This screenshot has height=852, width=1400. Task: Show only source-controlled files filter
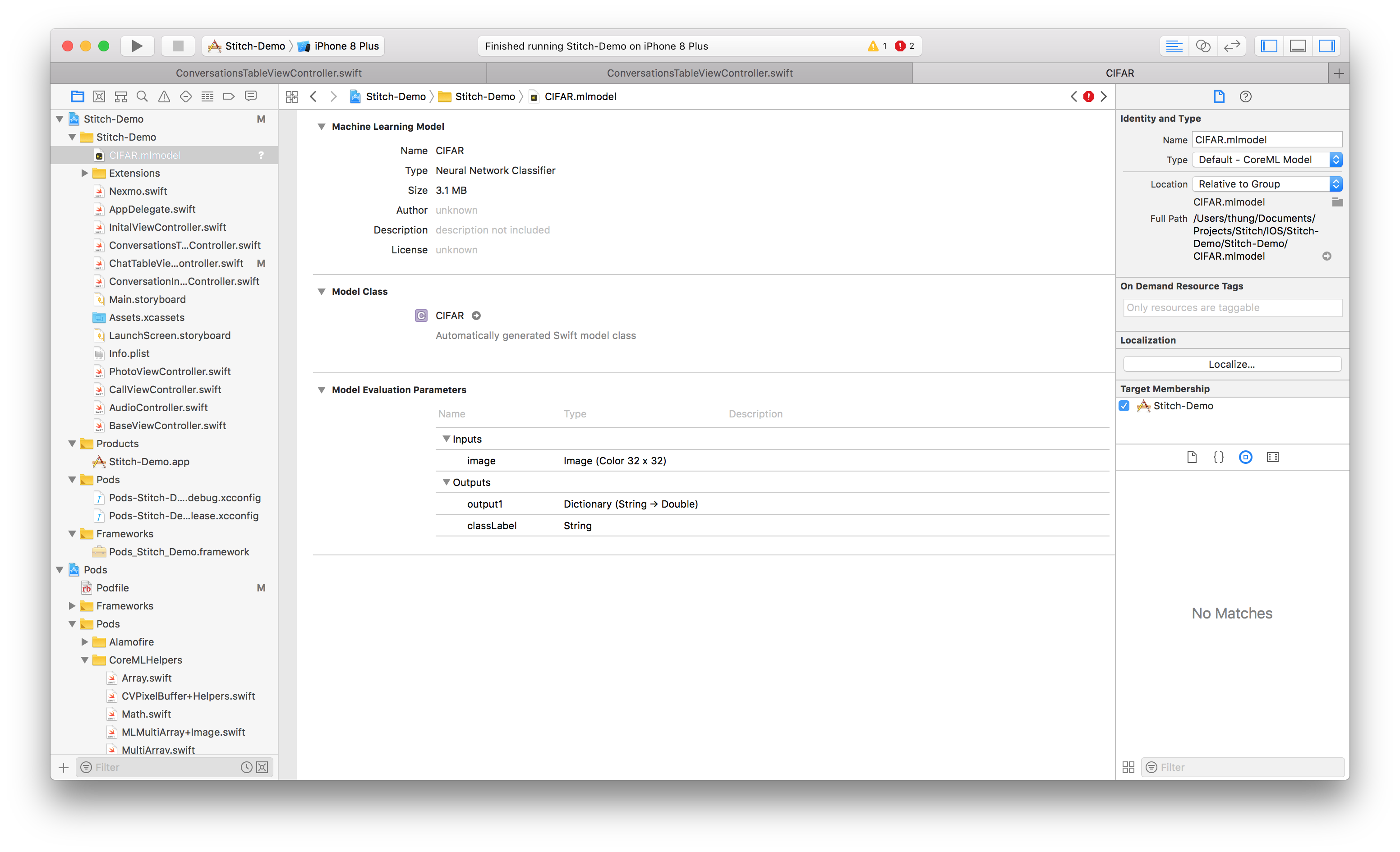(262, 767)
